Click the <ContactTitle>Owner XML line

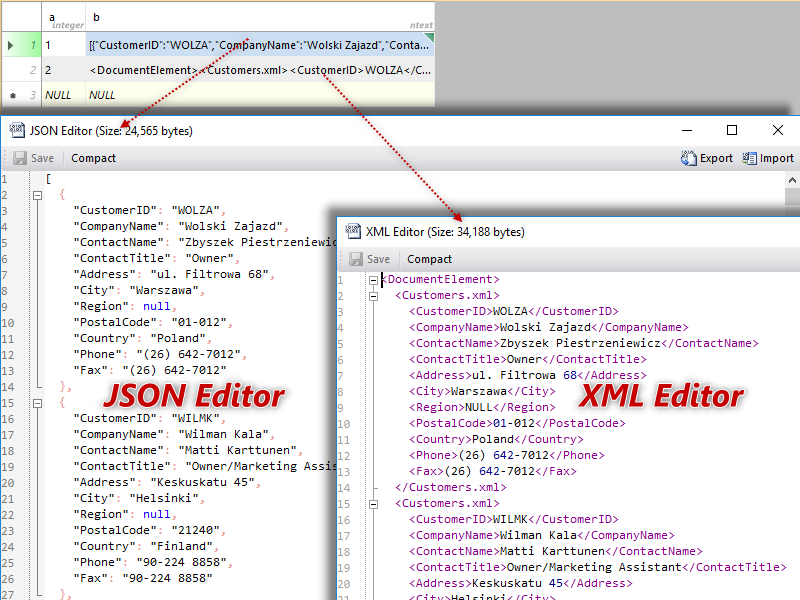tap(528, 359)
